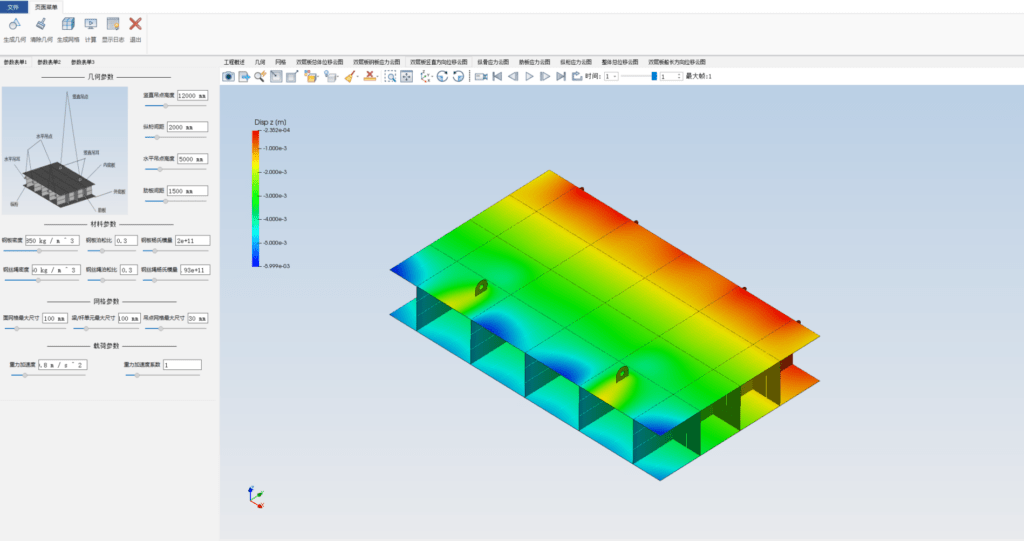Click the 纵桁间距 input field showing 2000 mm
This screenshot has height=541, width=1024.
point(186,127)
